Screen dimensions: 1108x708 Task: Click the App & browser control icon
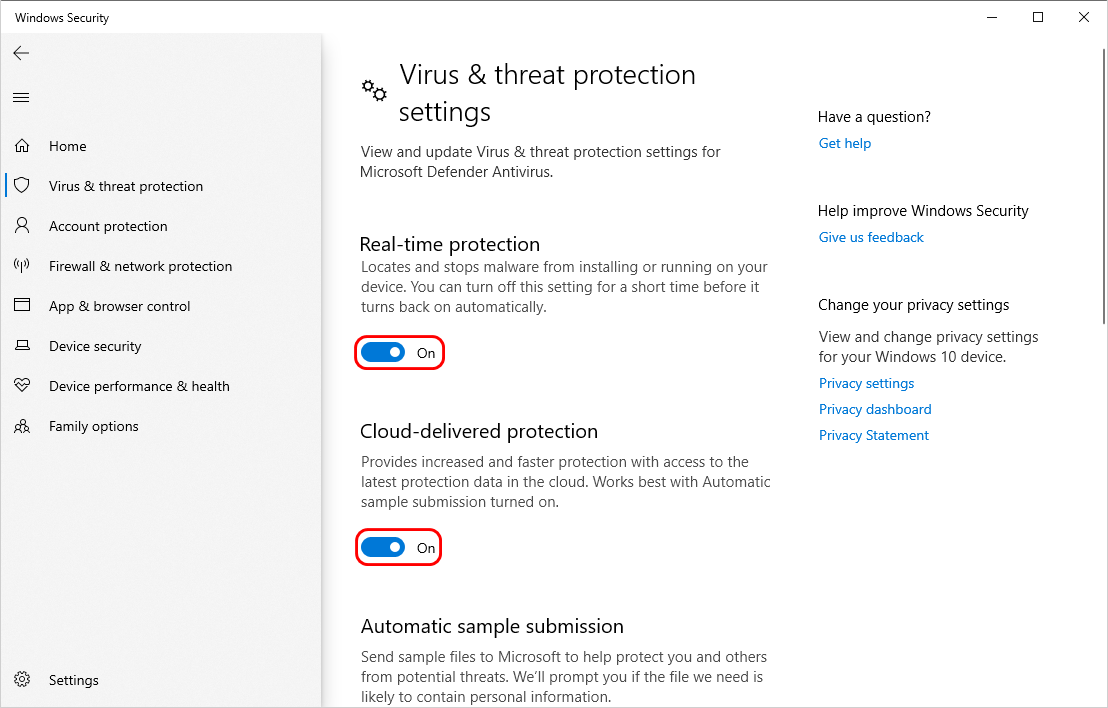[21, 306]
